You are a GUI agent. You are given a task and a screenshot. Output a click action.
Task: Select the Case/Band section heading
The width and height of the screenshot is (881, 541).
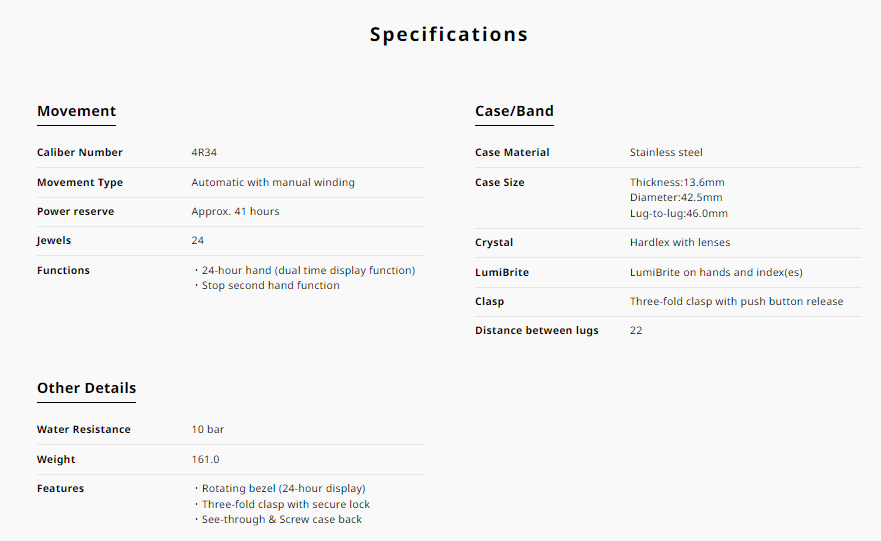514,111
